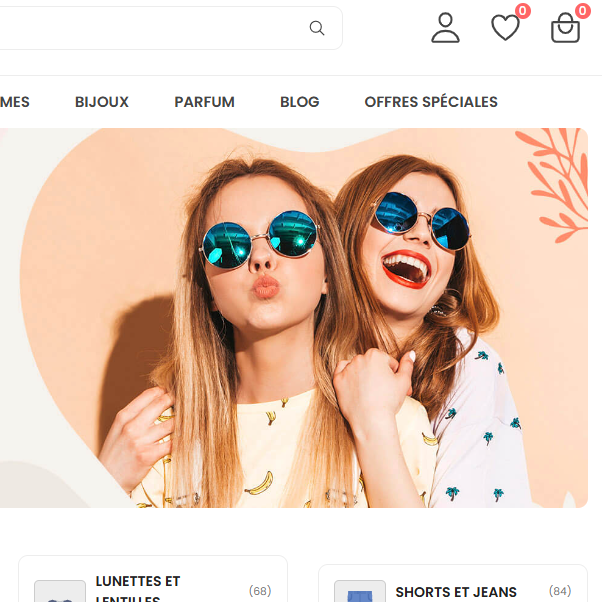Open the shopping bag cart icon

565,29
